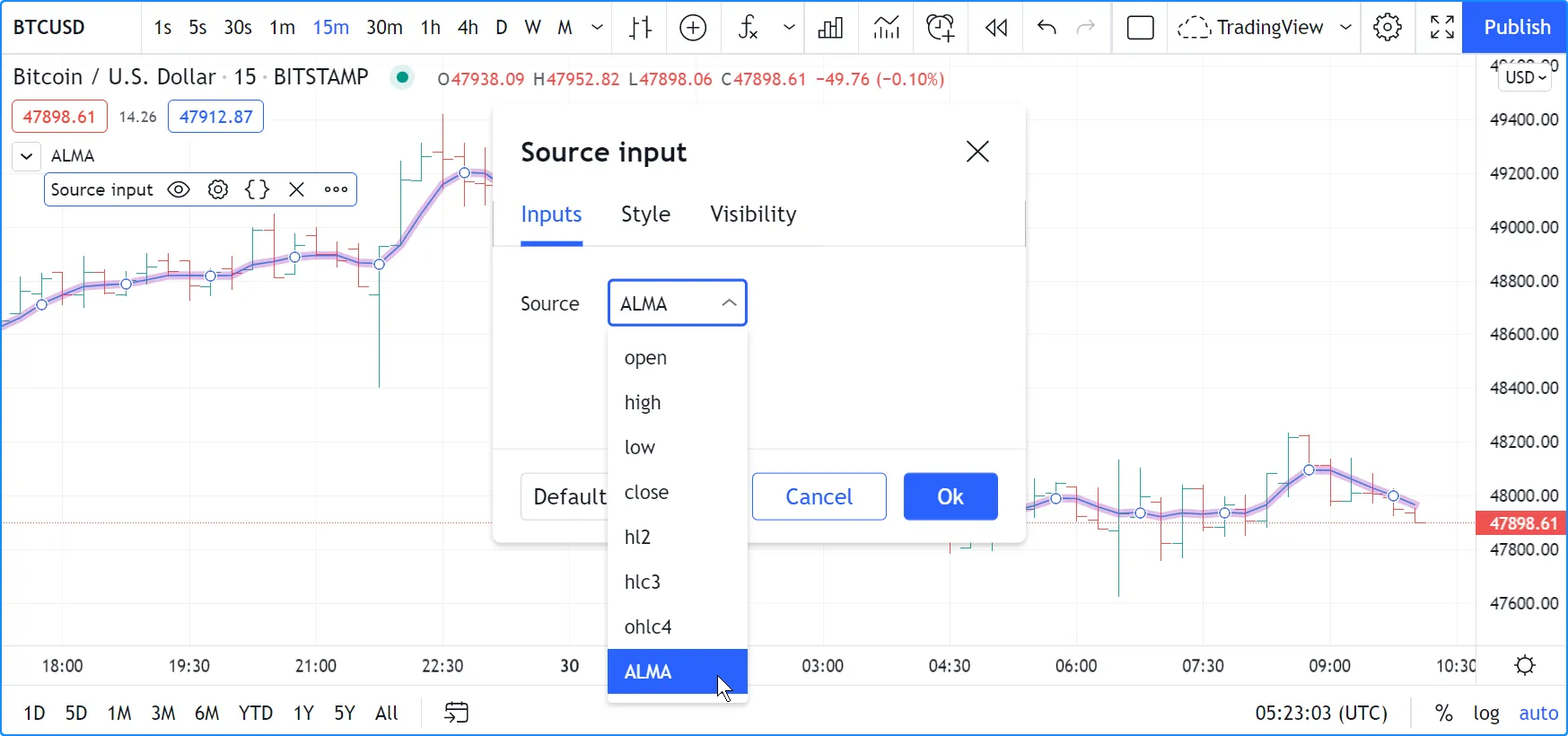Click the Cancel button
The image size is (1568, 736).
pyautogui.click(x=819, y=496)
